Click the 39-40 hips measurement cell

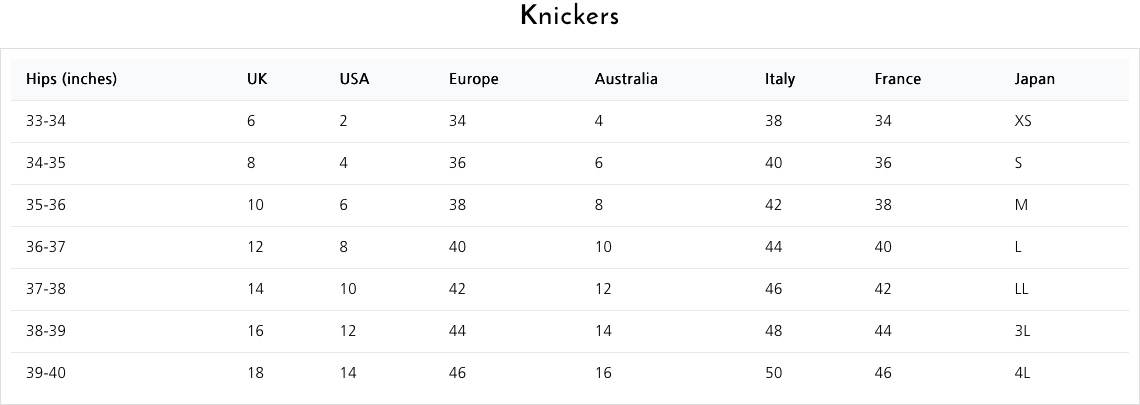[46, 372]
